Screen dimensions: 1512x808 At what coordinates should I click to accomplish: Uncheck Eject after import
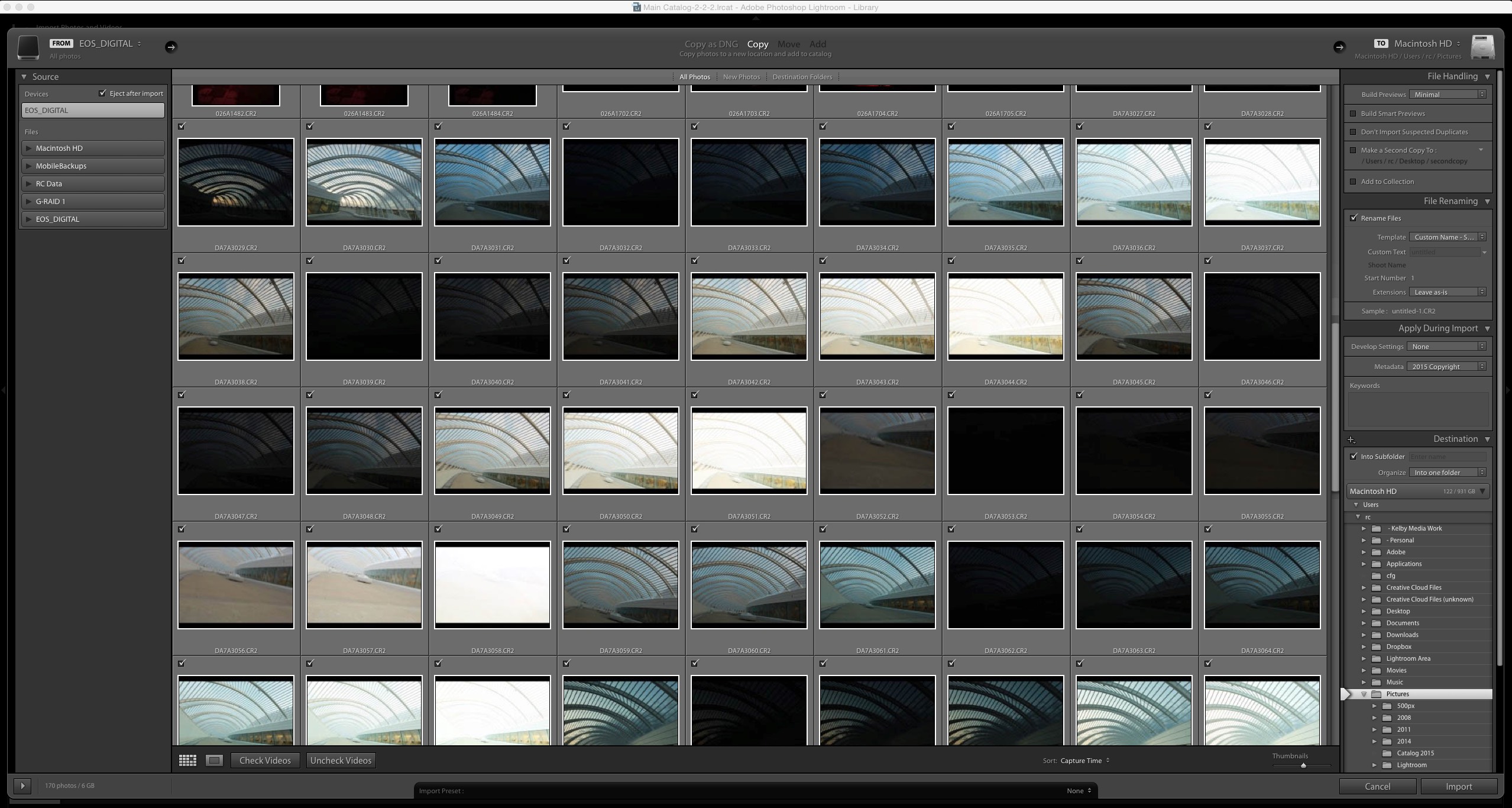(x=102, y=93)
